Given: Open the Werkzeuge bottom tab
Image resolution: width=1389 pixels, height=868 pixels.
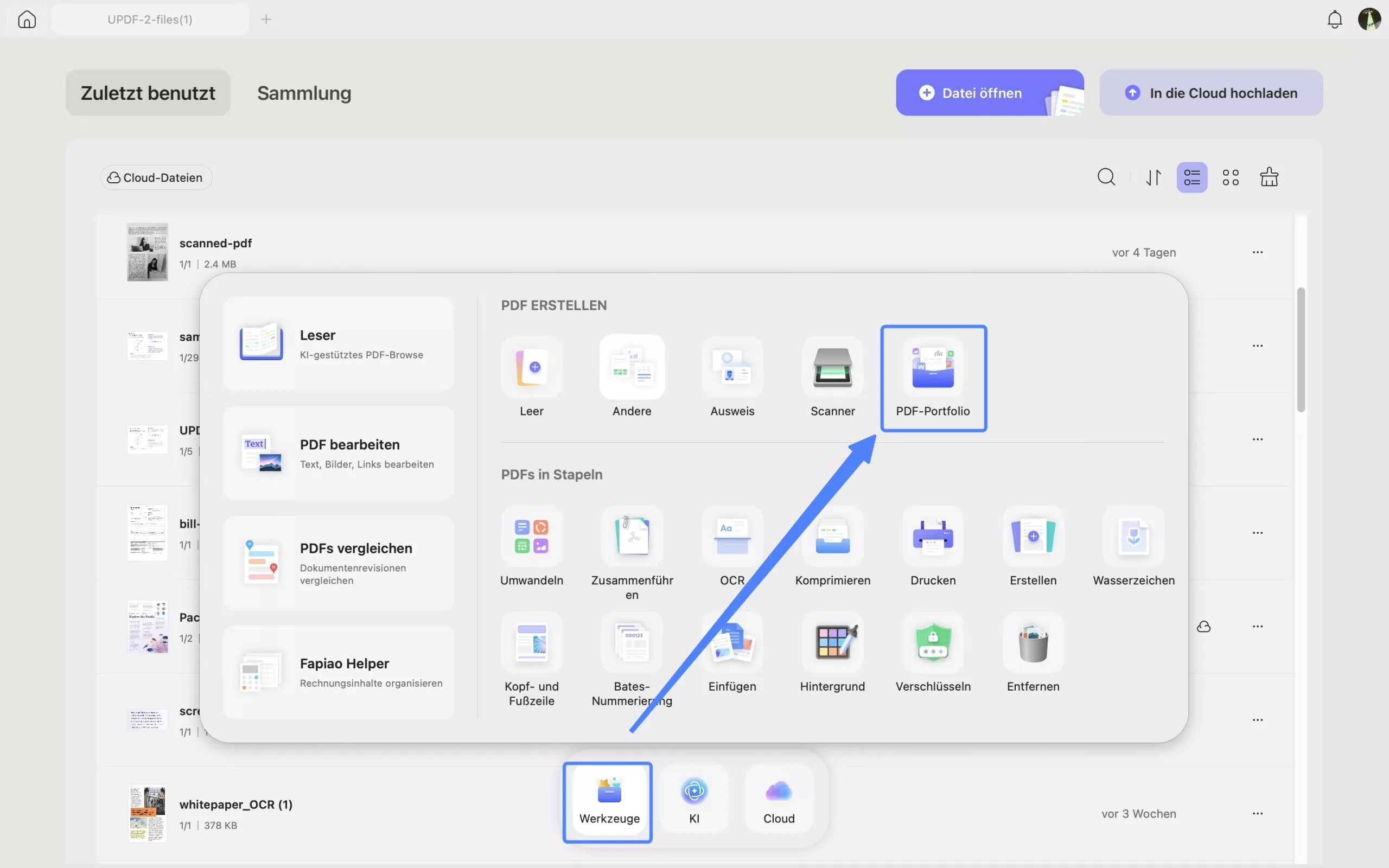Looking at the screenshot, I should click(608, 802).
